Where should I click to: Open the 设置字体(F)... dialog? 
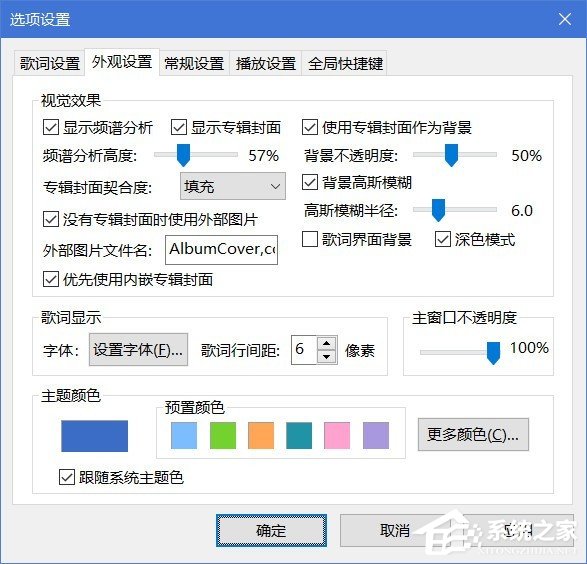click(138, 350)
